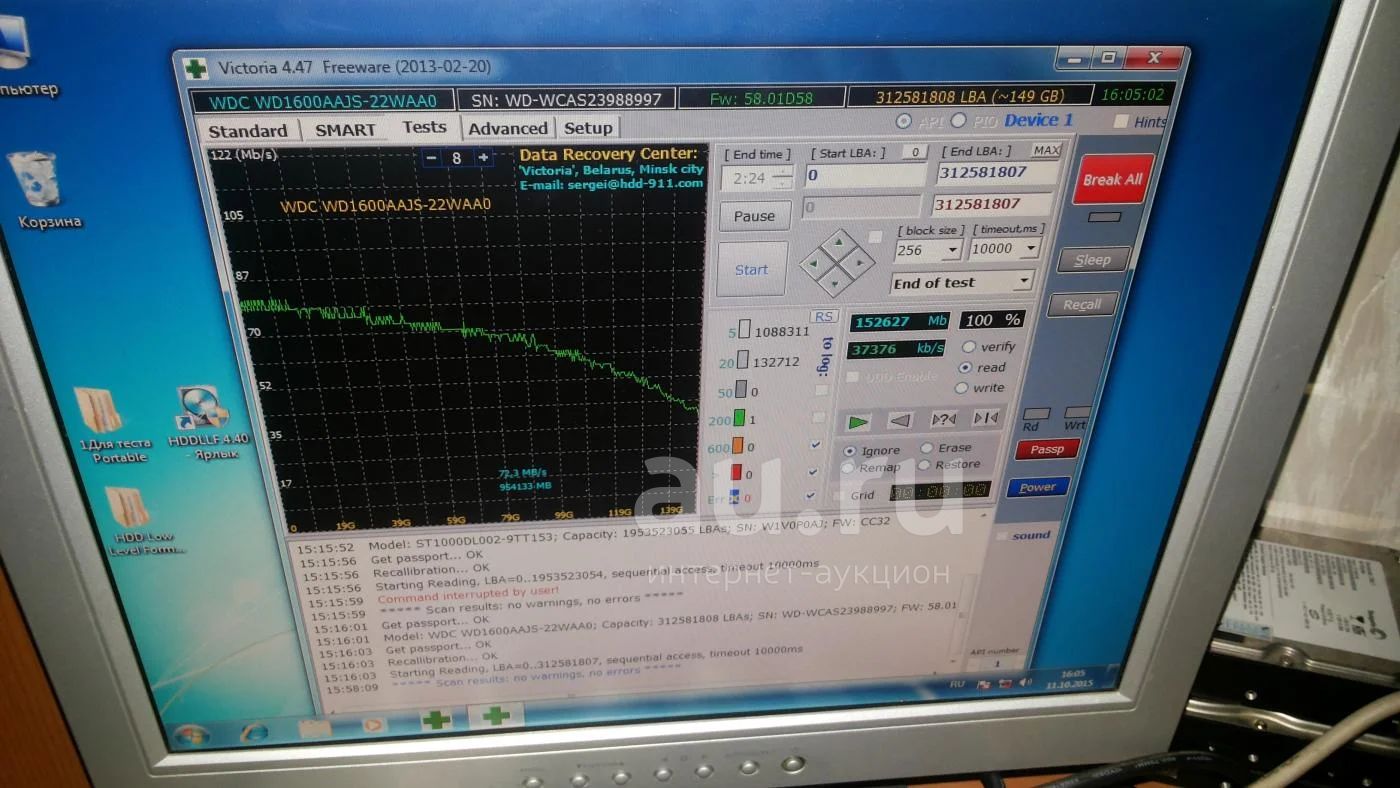Switch to the Tests tab
This screenshot has width=1400, height=788.
click(424, 127)
